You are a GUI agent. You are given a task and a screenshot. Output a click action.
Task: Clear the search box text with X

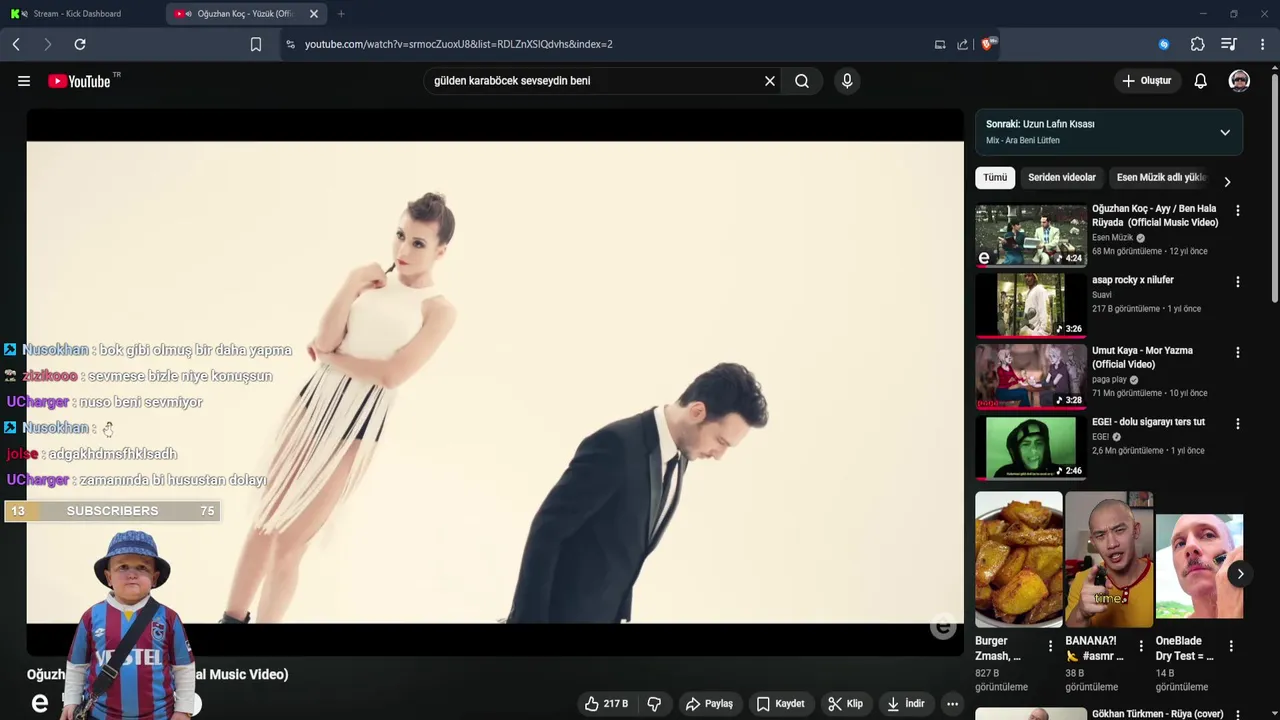click(x=770, y=81)
